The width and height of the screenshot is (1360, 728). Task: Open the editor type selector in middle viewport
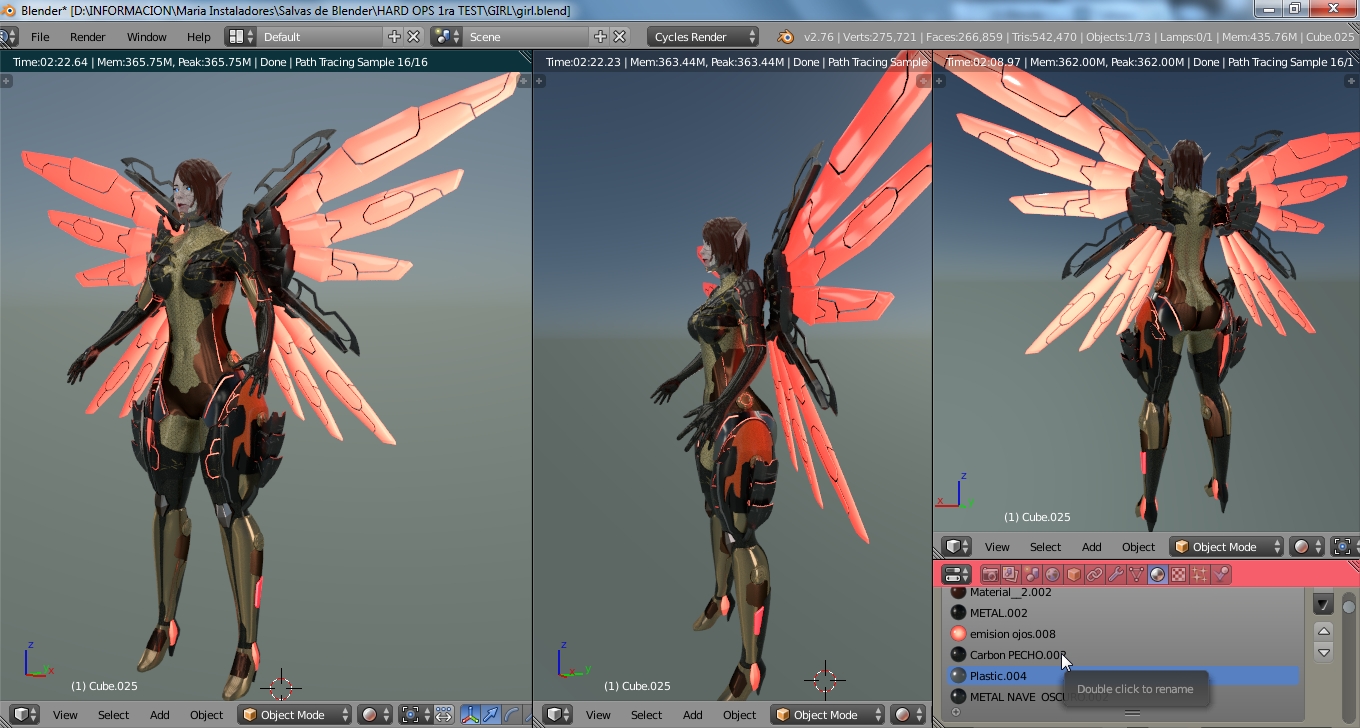pos(557,715)
